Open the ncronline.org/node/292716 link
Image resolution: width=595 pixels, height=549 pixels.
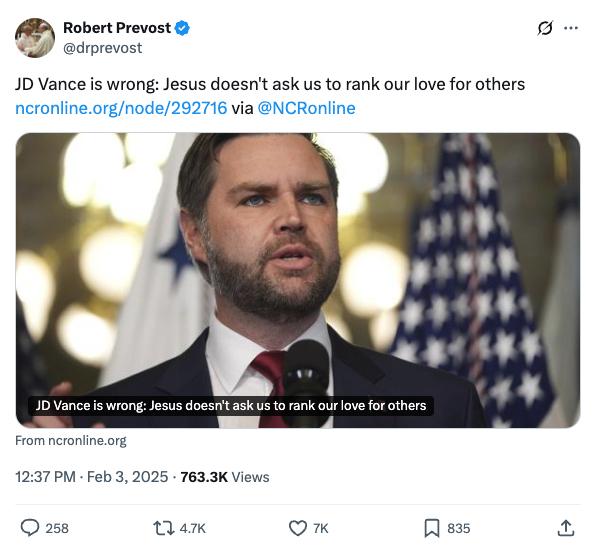(121, 108)
